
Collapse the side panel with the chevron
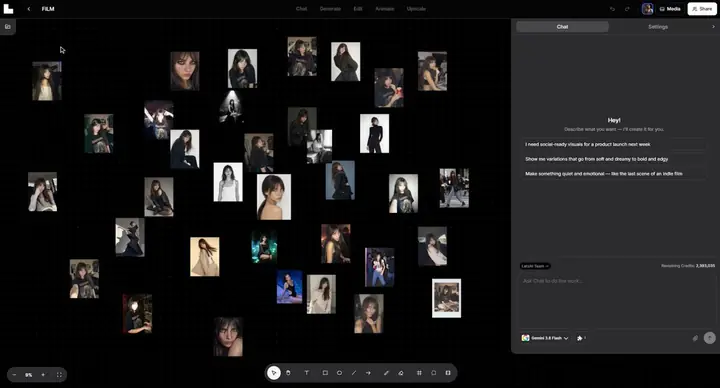pyautogui.click(x=713, y=27)
